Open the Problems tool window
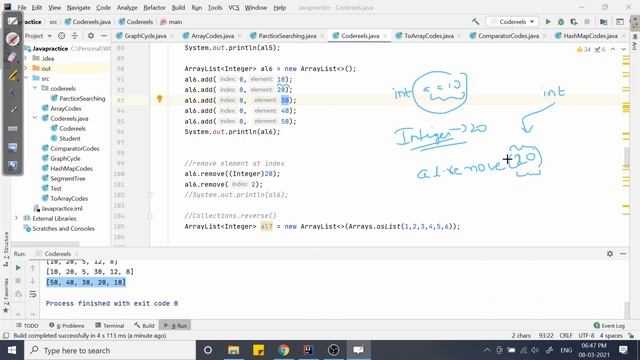The height and width of the screenshot is (360, 640). [67, 325]
